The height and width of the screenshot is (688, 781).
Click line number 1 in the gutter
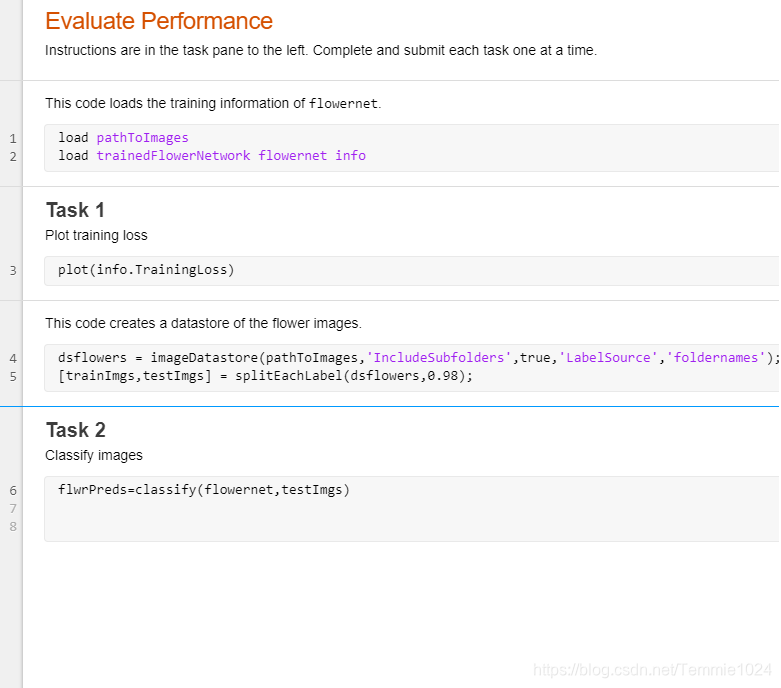[13, 138]
